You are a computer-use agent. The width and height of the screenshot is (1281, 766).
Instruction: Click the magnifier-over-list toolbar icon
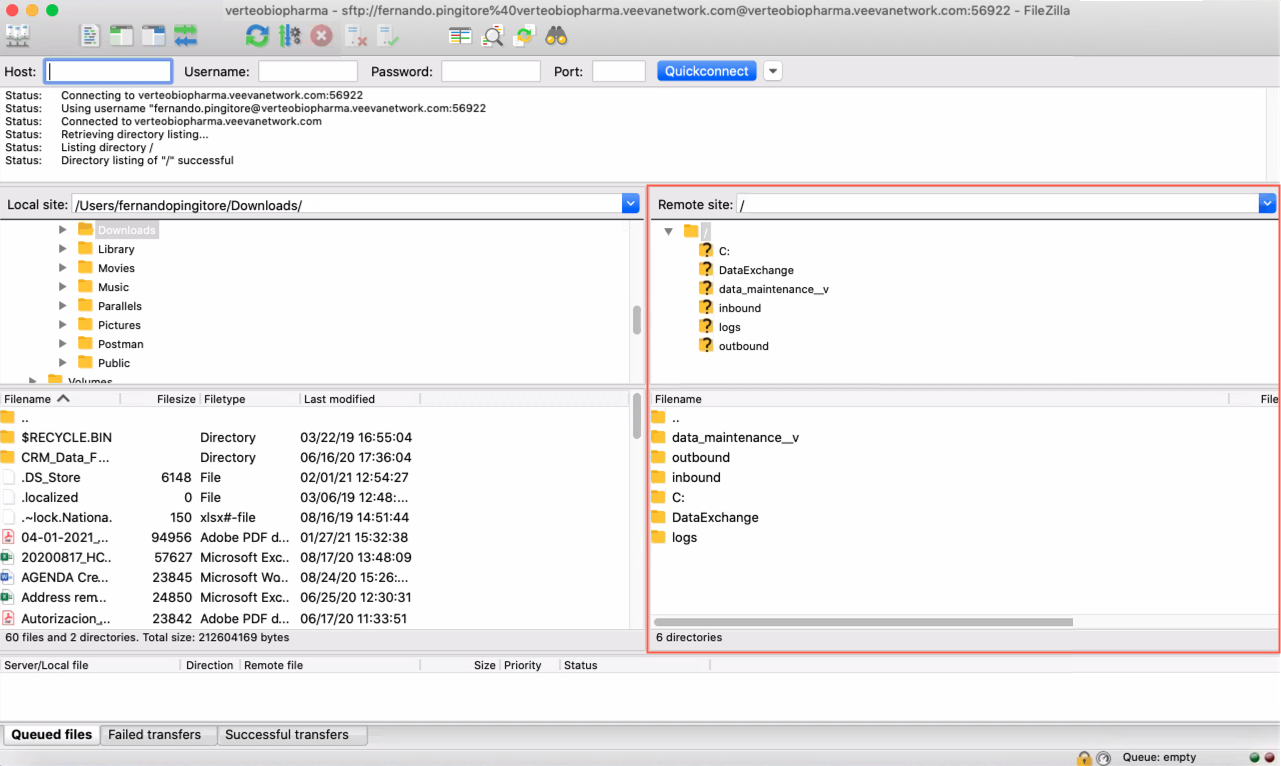click(492, 36)
